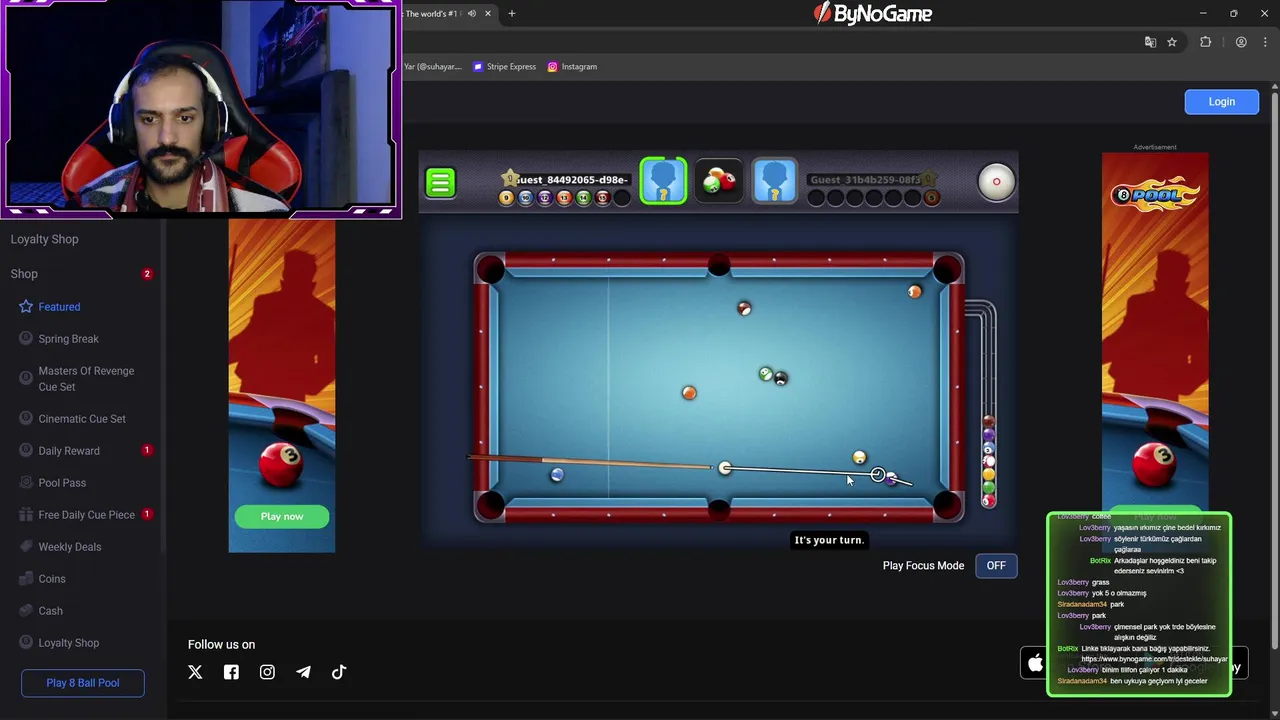The width and height of the screenshot is (1280, 720).
Task: Open Stripe Express bookmark
Action: [x=505, y=67]
